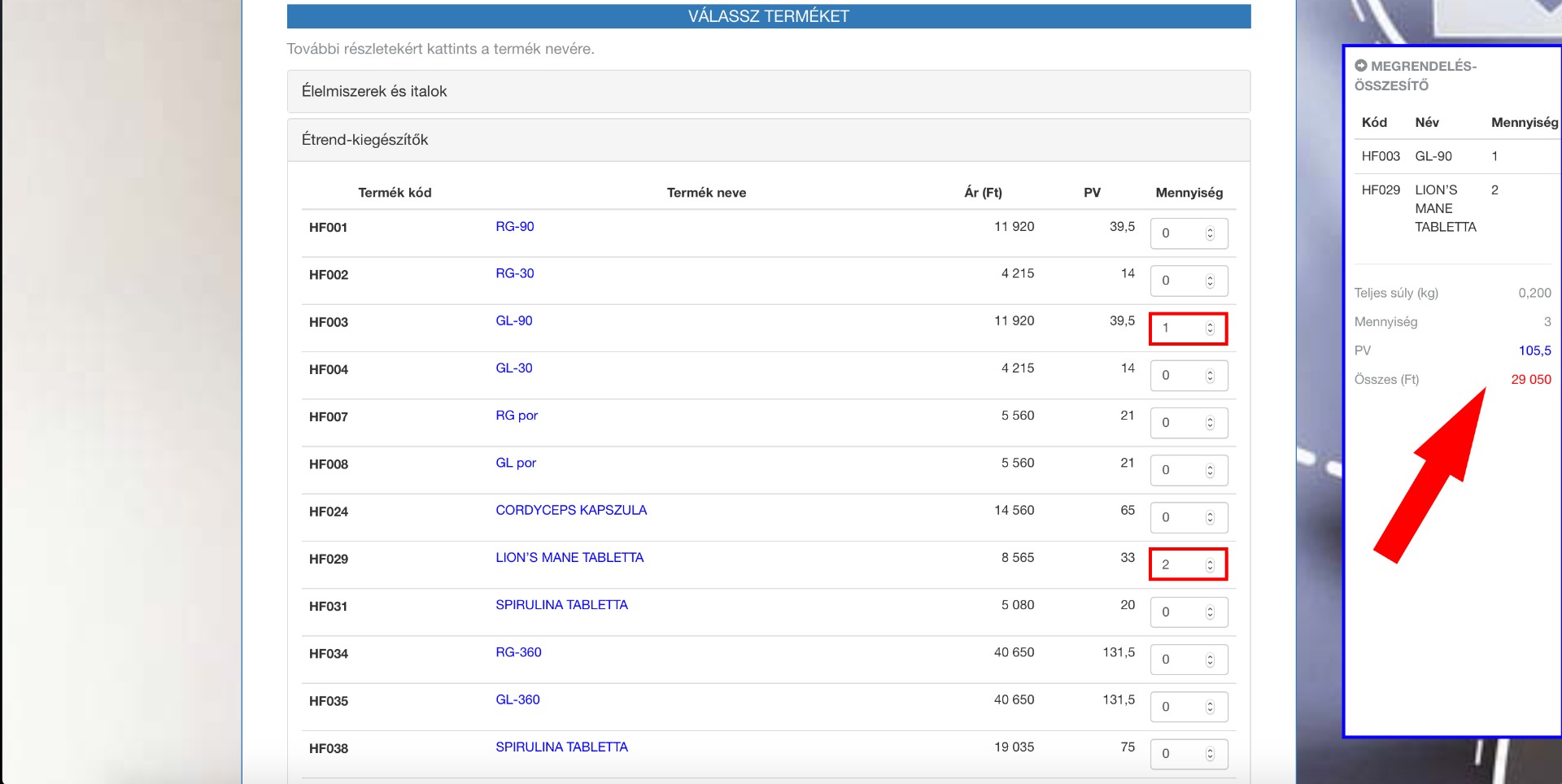The image size is (1562, 784).
Task: Focus the HF002 RG-30 quantity field
Action: pos(1176,281)
